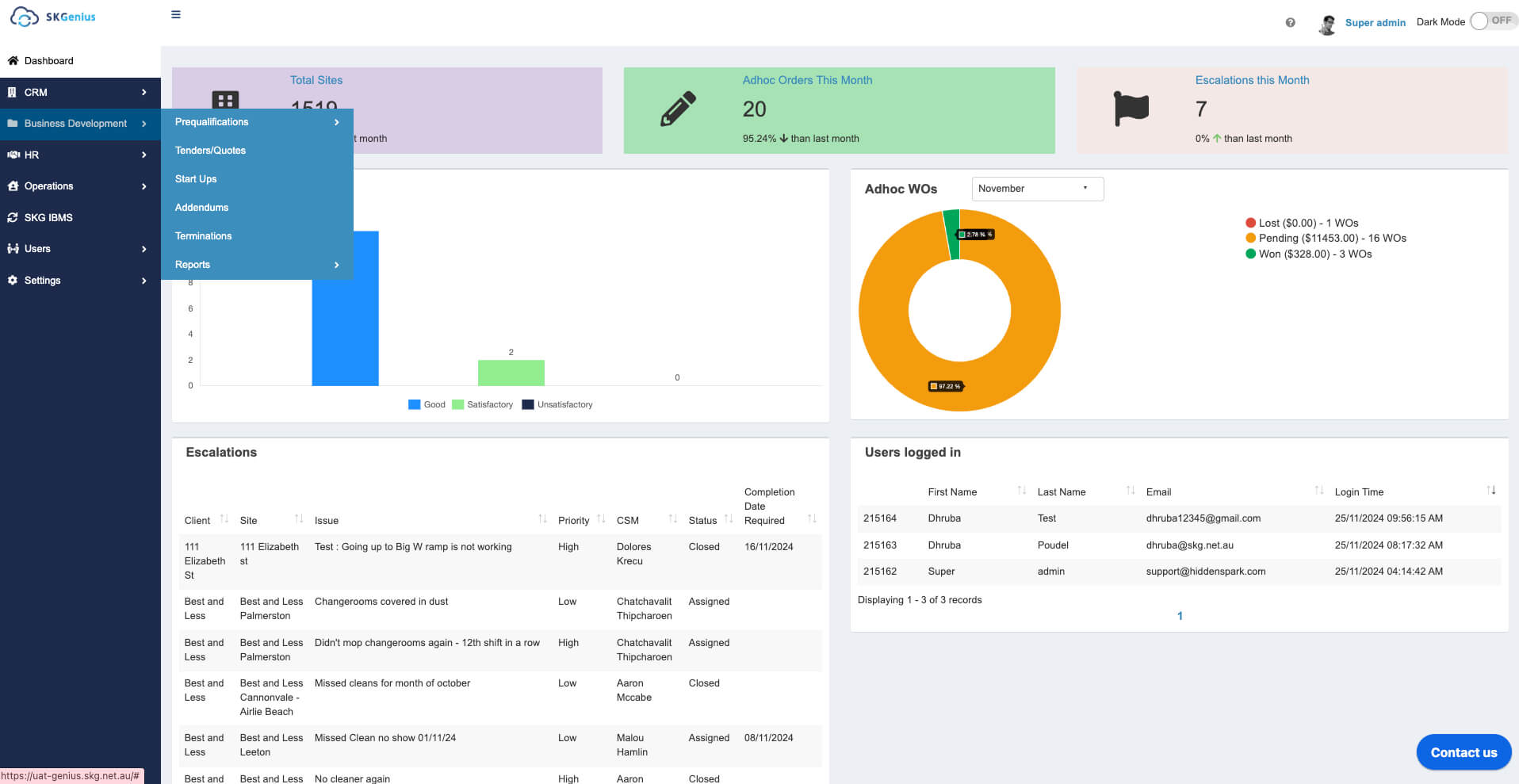The width and height of the screenshot is (1519, 784).
Task: Click the green Satisfactory chart bar
Action: [x=511, y=373]
